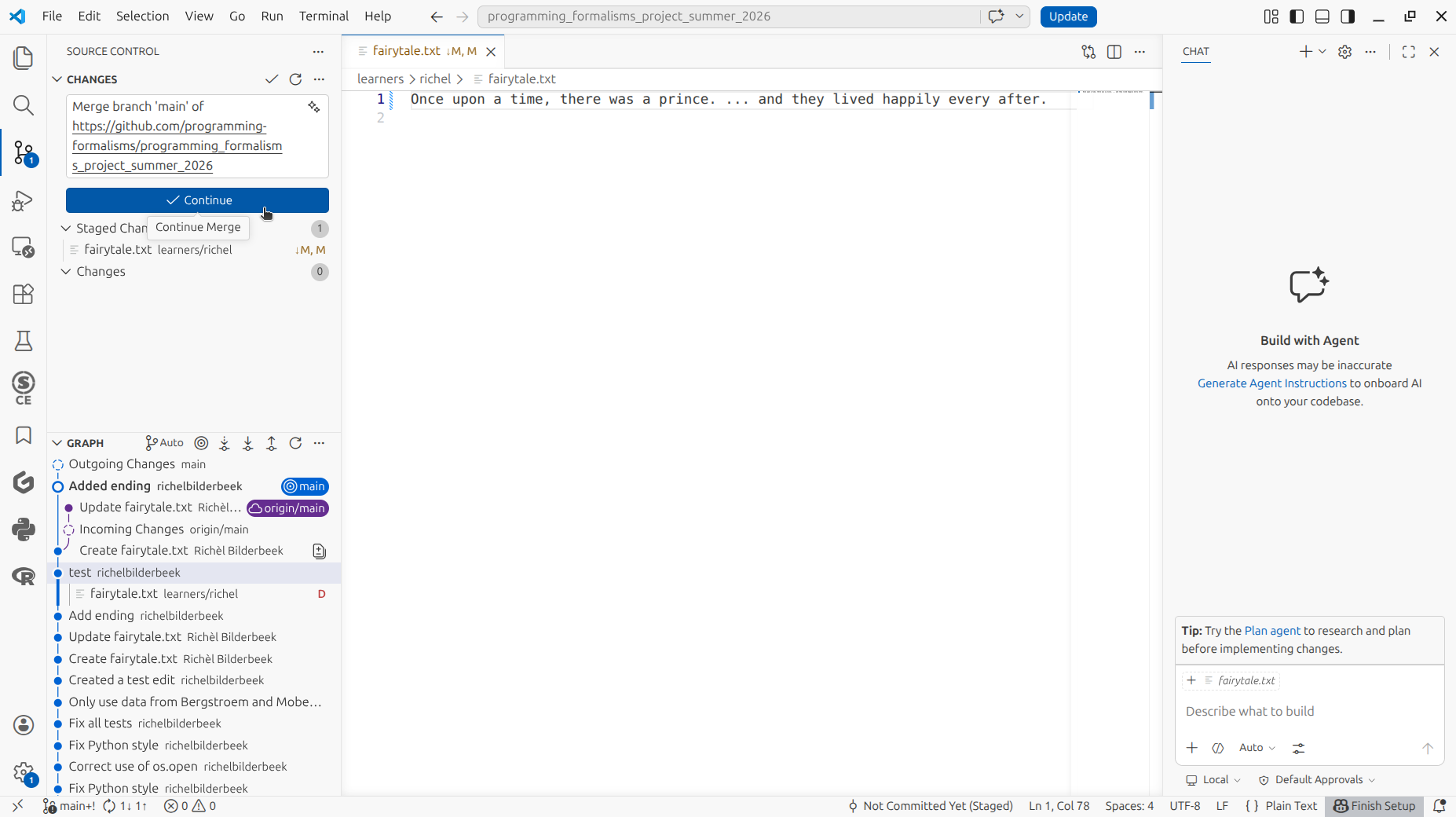Screen dimensions: 1456x817
Task: Open the Python extension view
Action: pos(24,529)
